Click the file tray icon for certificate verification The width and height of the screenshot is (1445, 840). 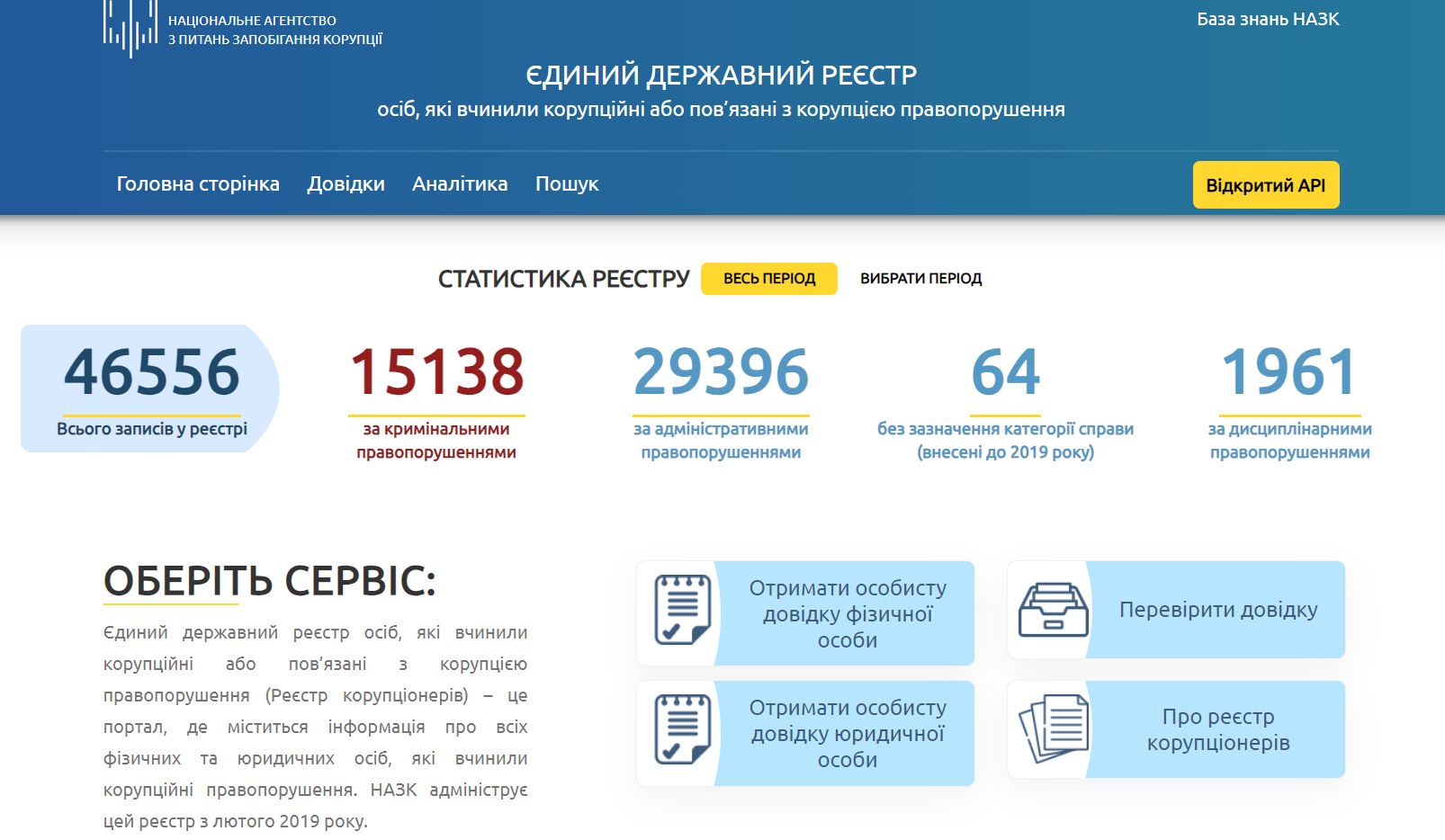pyautogui.click(x=1053, y=610)
